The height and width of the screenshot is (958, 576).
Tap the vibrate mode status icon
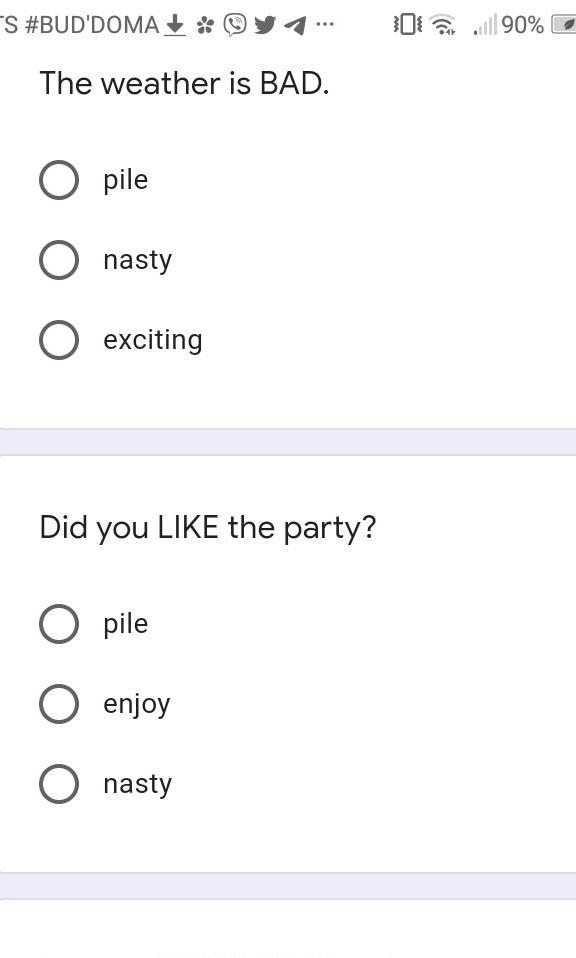point(407,25)
